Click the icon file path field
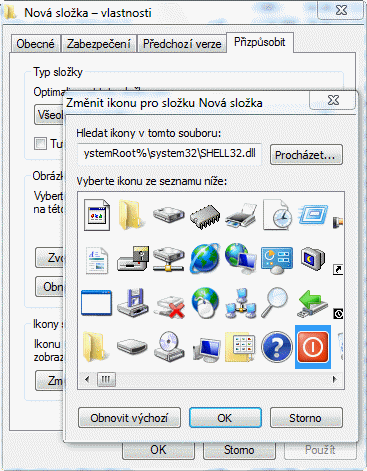Viewport: 367px width, 471px height. 169,154
